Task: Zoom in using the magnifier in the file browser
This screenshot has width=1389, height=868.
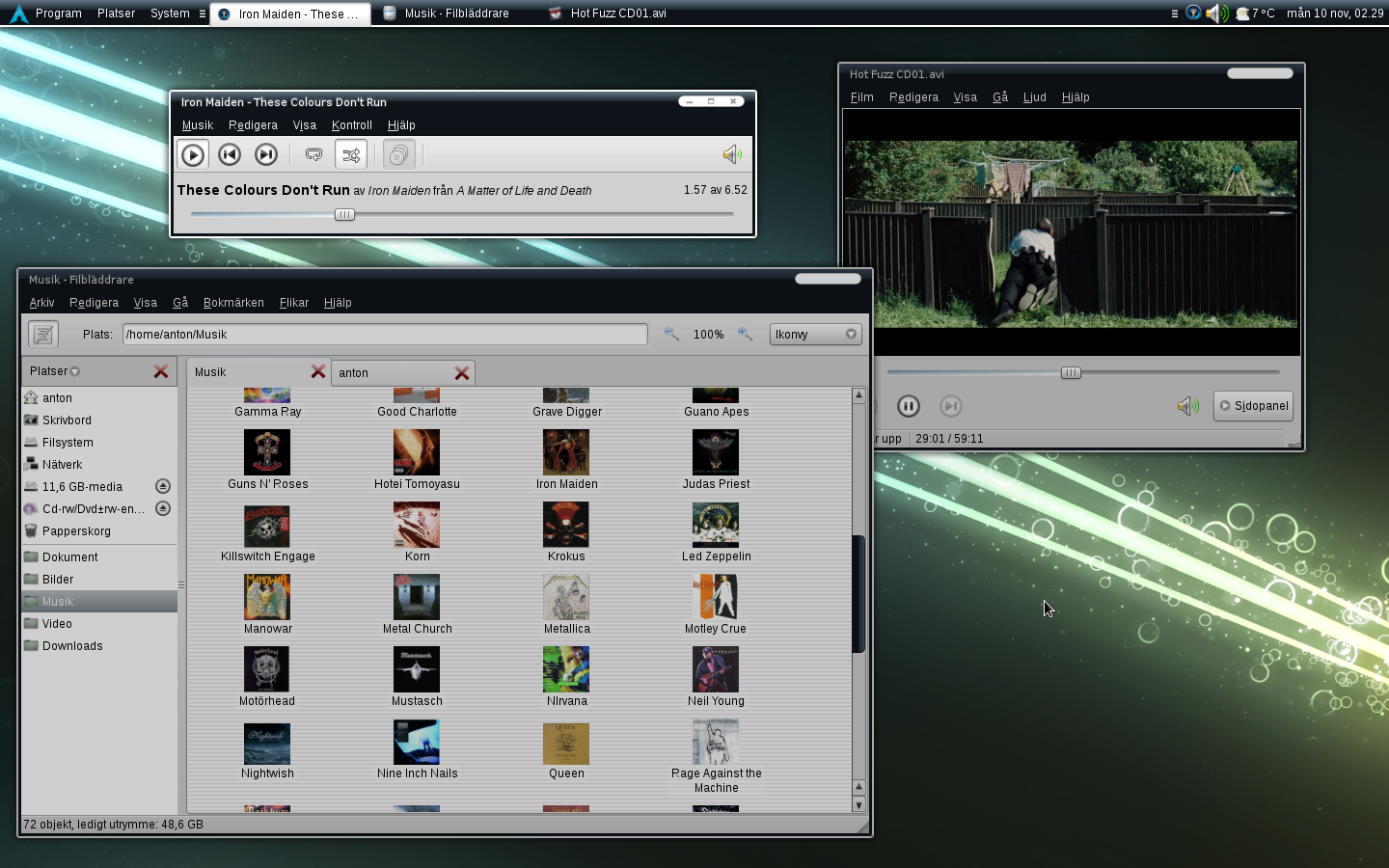Action: click(x=745, y=334)
